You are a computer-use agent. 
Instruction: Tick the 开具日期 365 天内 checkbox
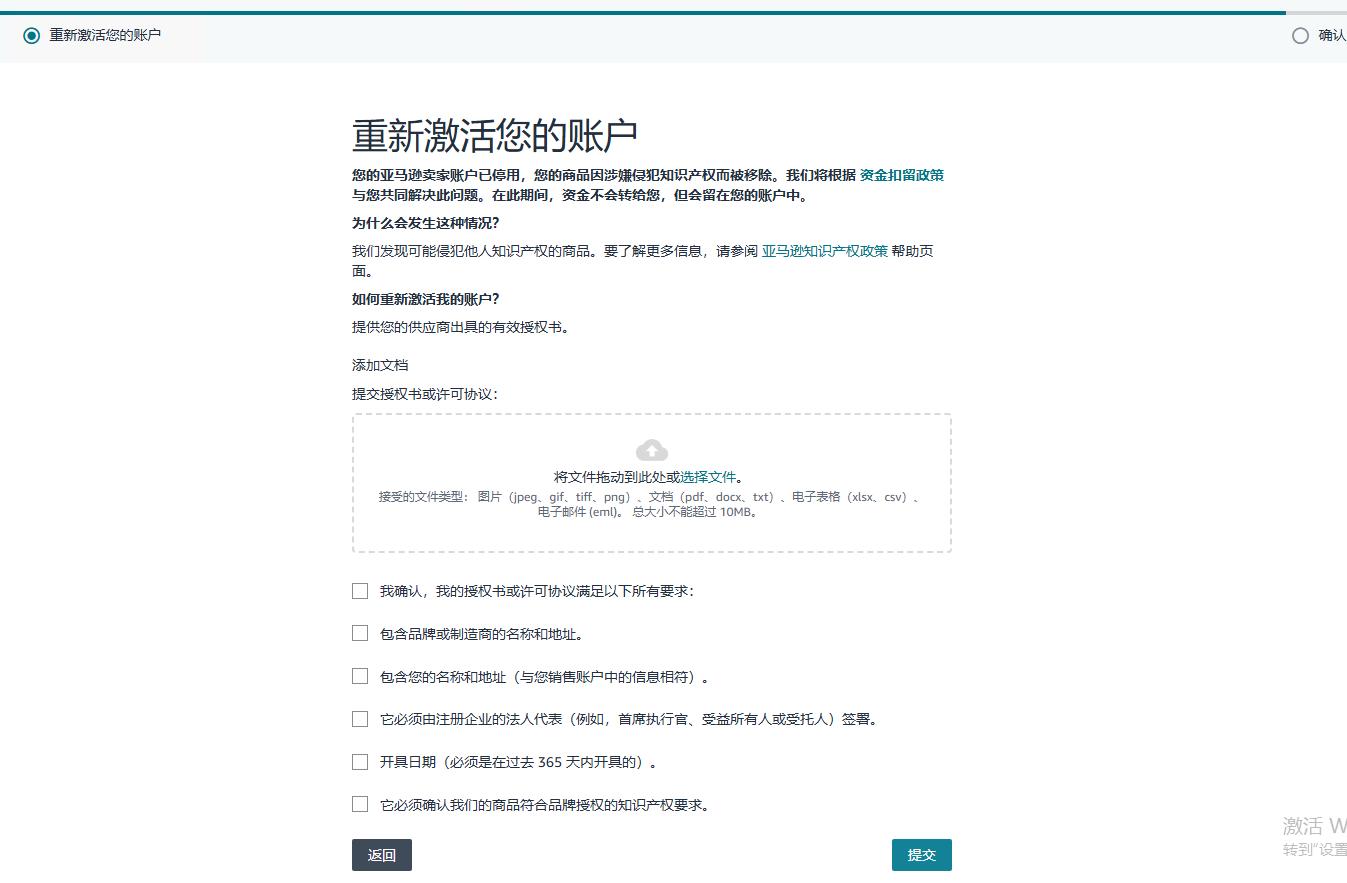[x=360, y=762]
